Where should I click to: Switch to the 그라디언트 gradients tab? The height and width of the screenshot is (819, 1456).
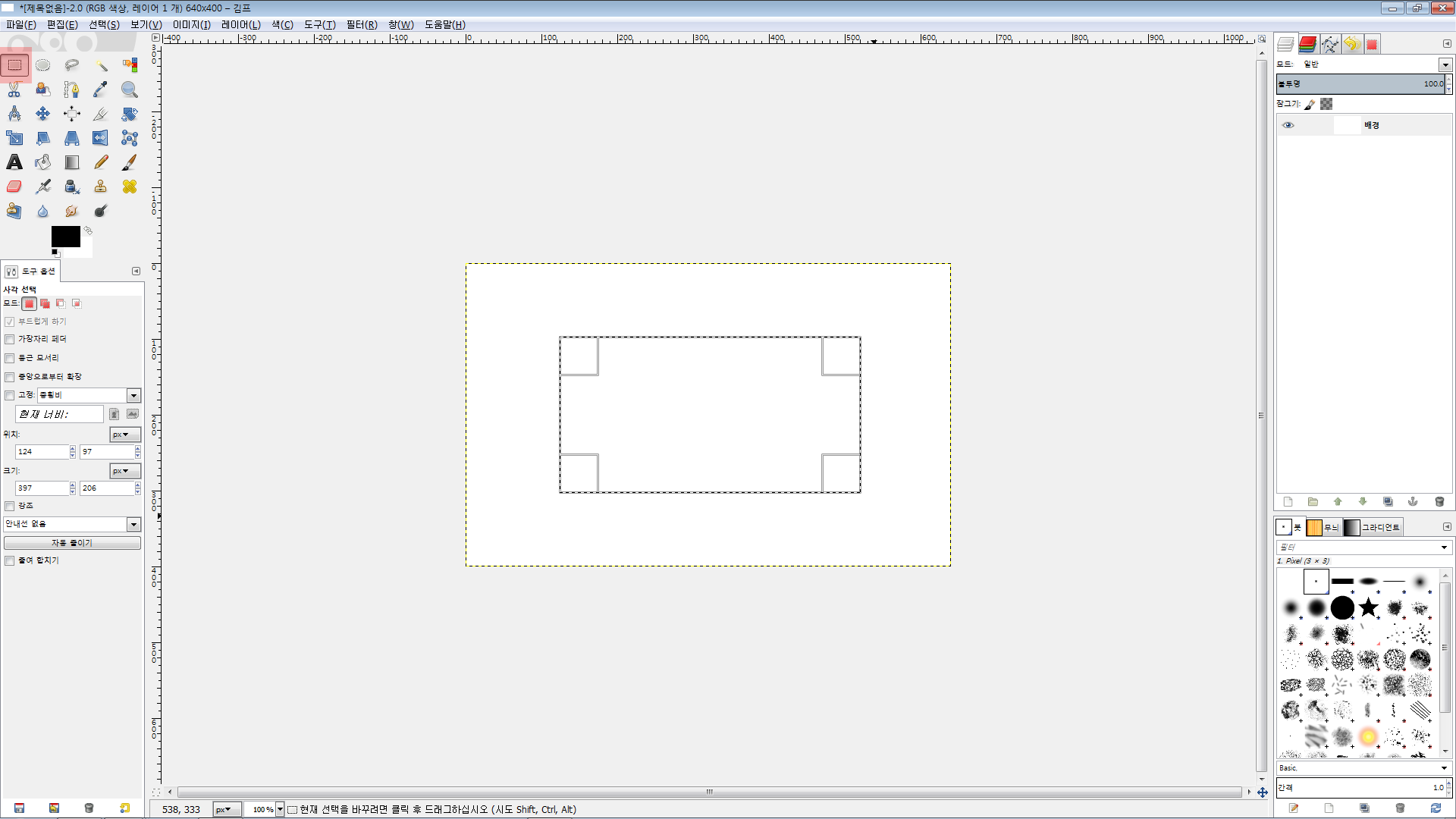click(x=1373, y=528)
